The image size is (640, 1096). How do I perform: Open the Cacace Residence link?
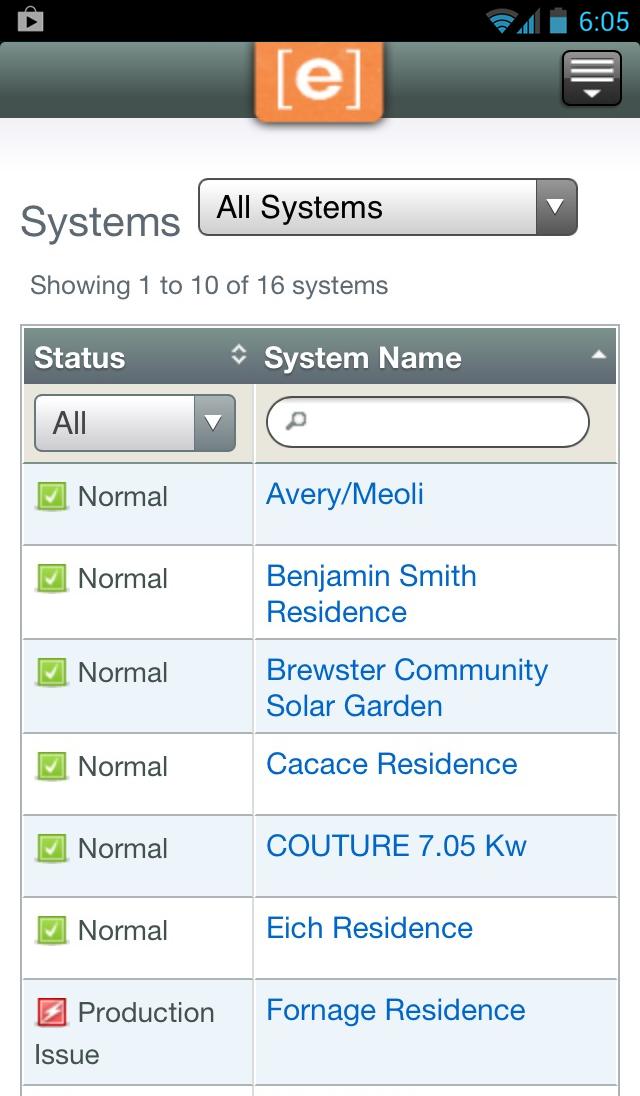(391, 764)
